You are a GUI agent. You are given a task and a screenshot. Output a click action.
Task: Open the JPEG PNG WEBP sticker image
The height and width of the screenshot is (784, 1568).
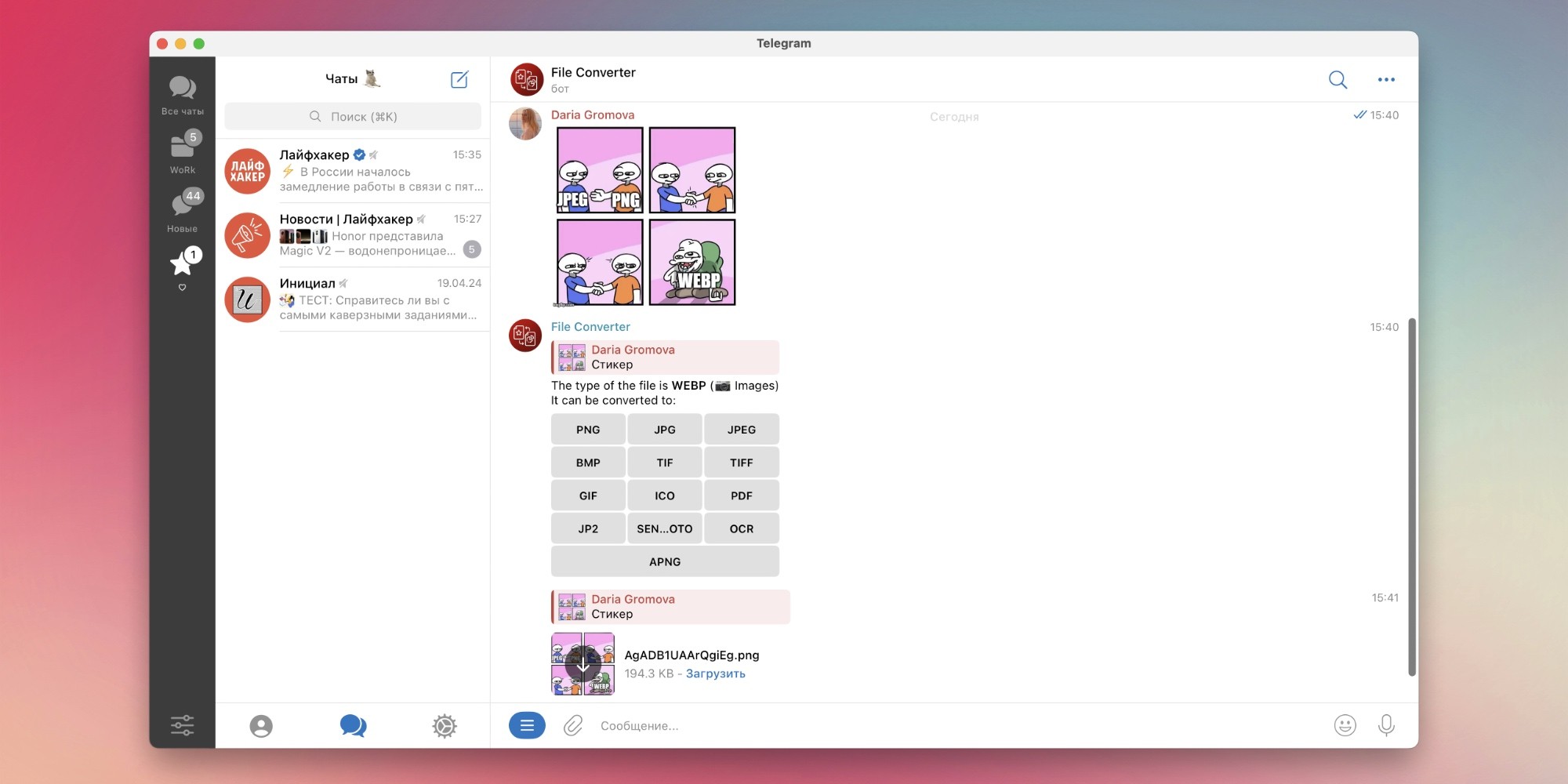click(646, 216)
